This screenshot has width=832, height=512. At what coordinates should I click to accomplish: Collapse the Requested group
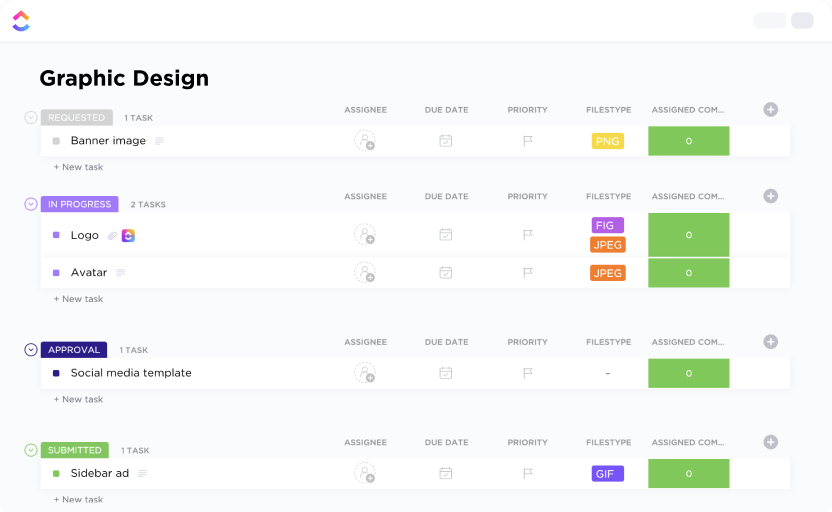31,117
